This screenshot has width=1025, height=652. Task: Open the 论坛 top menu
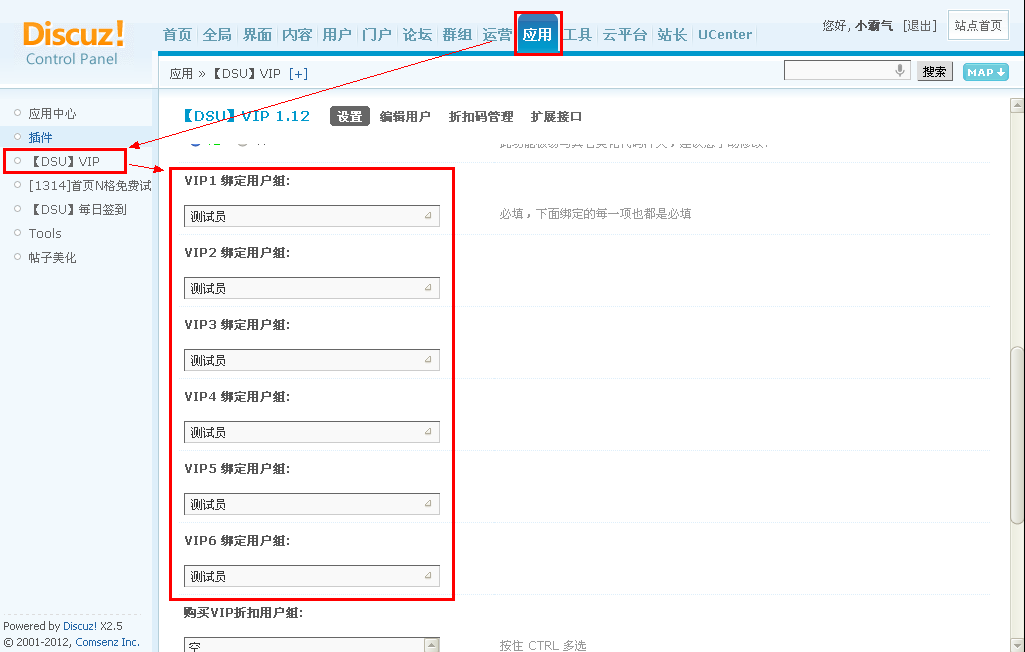tap(417, 35)
